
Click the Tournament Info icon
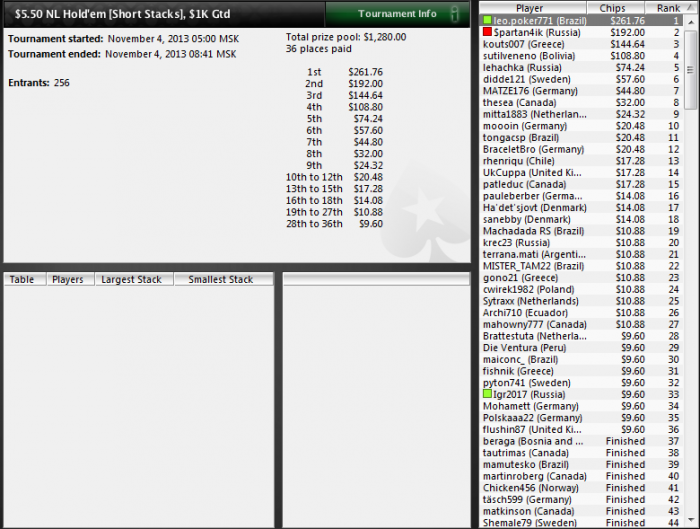[454, 14]
